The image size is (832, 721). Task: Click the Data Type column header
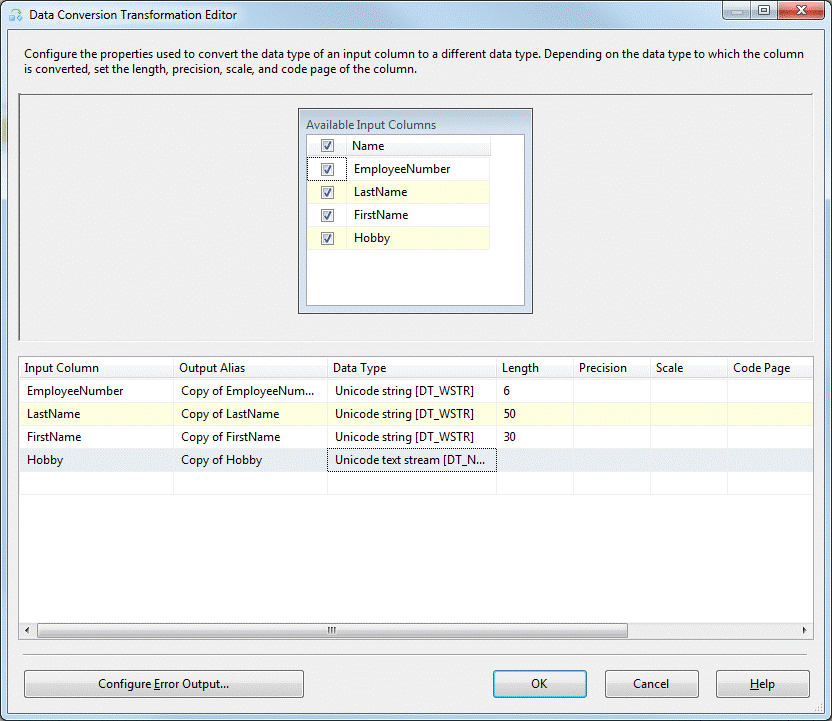(412, 368)
